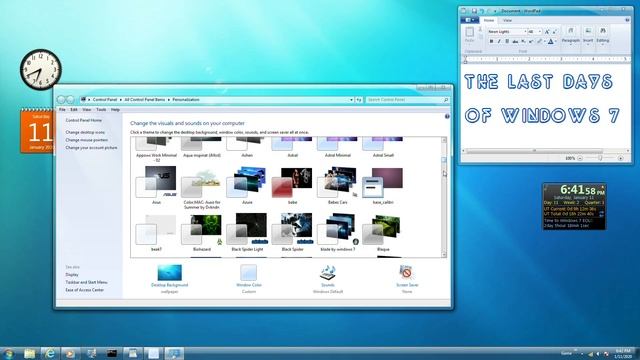Open Taskbar and Start Menu link

[87, 282]
